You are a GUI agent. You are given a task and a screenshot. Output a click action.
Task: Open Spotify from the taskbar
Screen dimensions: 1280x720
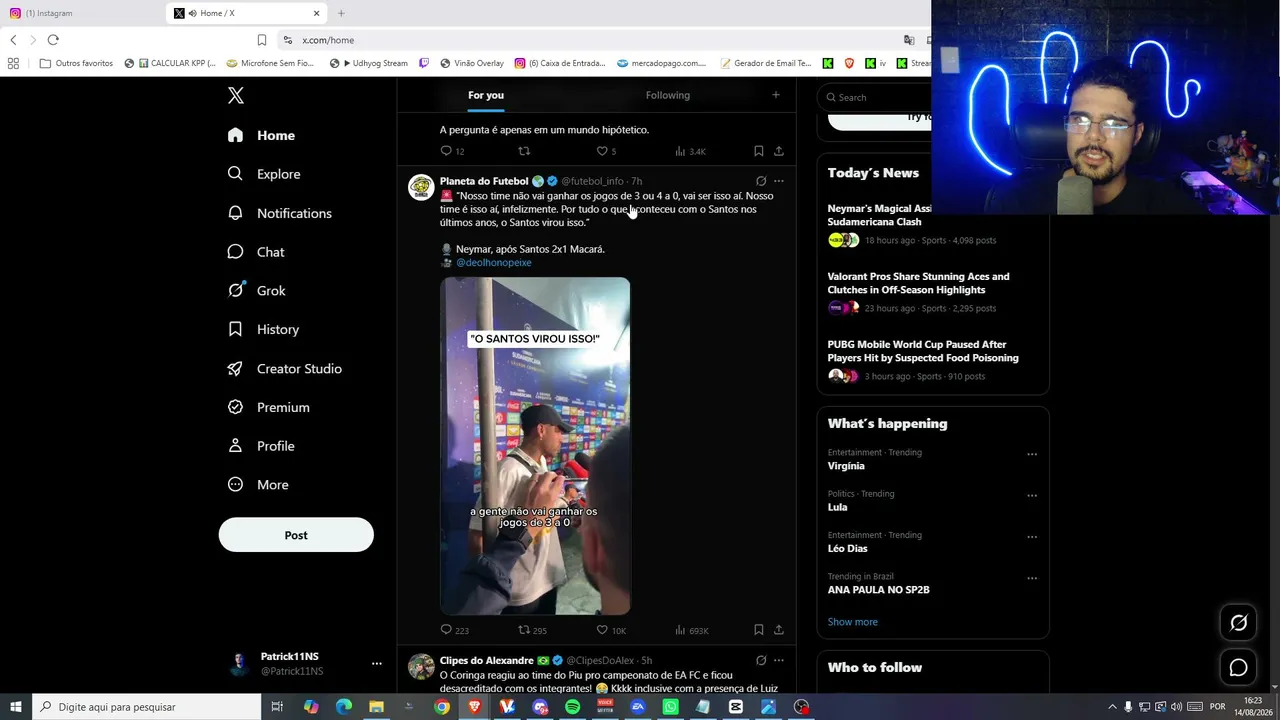[572, 707]
